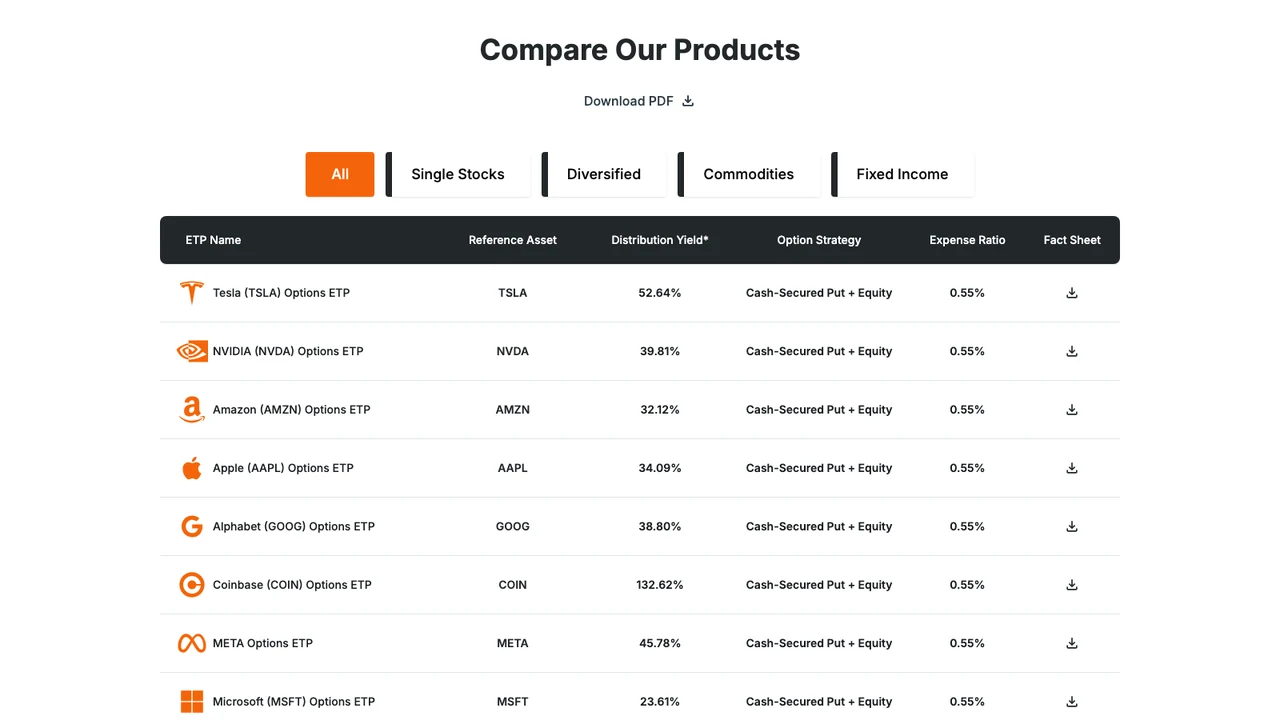The image size is (1280, 720).
Task: Click the GOOG reference asset cell
Action: point(513,527)
